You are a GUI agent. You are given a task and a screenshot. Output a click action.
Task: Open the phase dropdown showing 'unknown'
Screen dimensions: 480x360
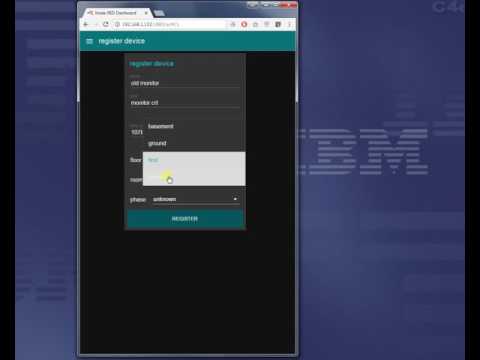pos(196,199)
